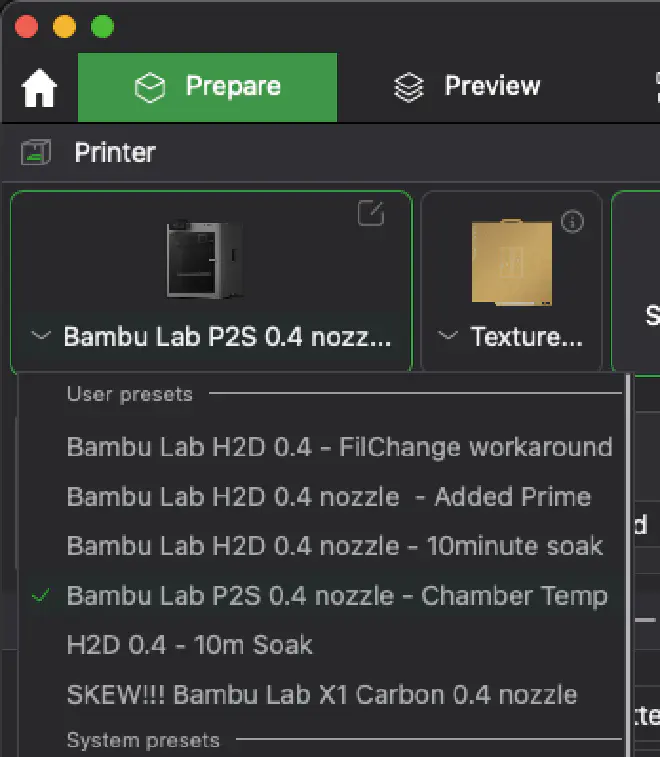This screenshot has width=660, height=757.
Task: Select checked P2S 0.4 nozzle Chamber Temp preset
Action: pyautogui.click(x=336, y=596)
